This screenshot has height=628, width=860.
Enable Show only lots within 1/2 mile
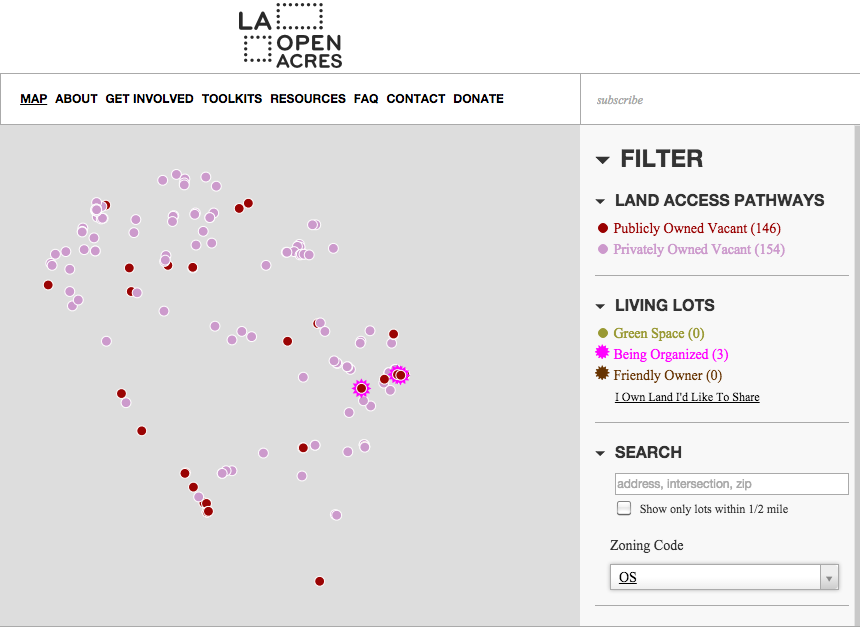click(x=624, y=508)
